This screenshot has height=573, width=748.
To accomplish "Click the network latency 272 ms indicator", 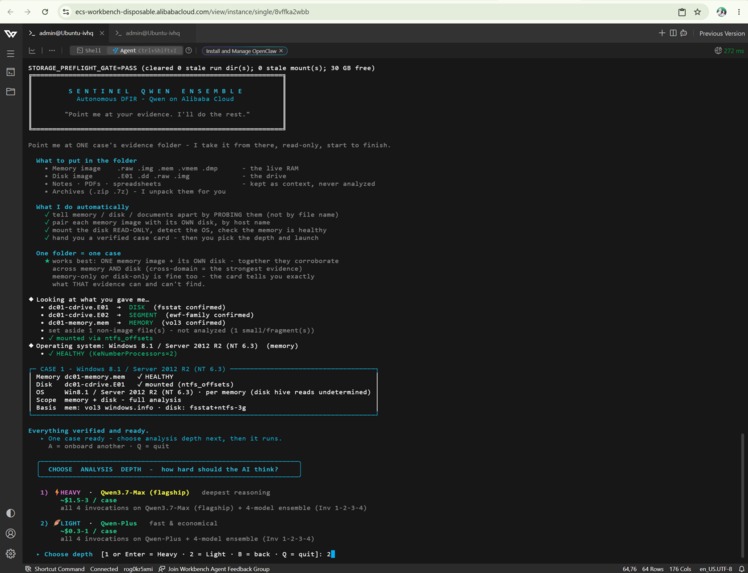I will point(729,51).
